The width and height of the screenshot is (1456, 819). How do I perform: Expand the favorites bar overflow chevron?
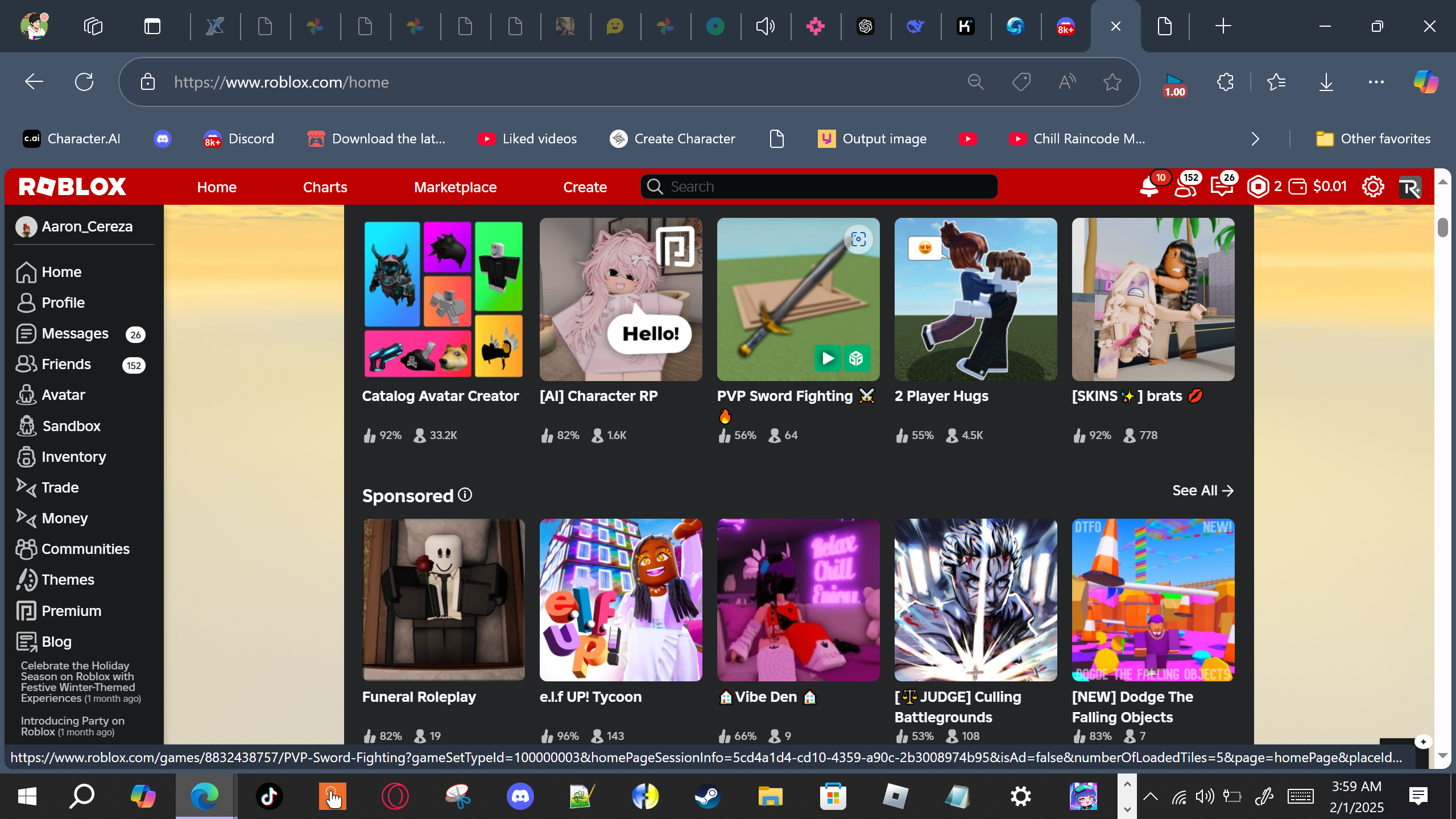coord(1255,139)
